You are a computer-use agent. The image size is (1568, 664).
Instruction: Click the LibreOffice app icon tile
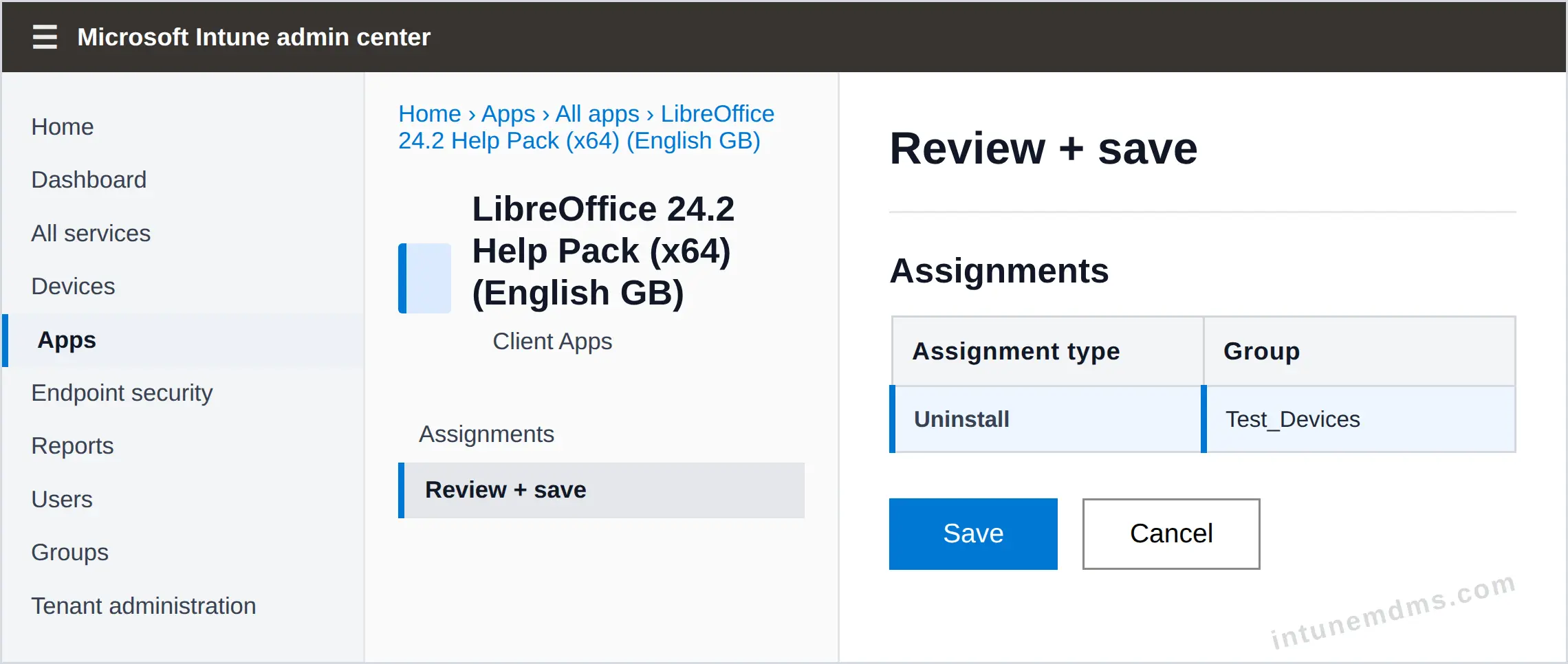click(x=424, y=278)
